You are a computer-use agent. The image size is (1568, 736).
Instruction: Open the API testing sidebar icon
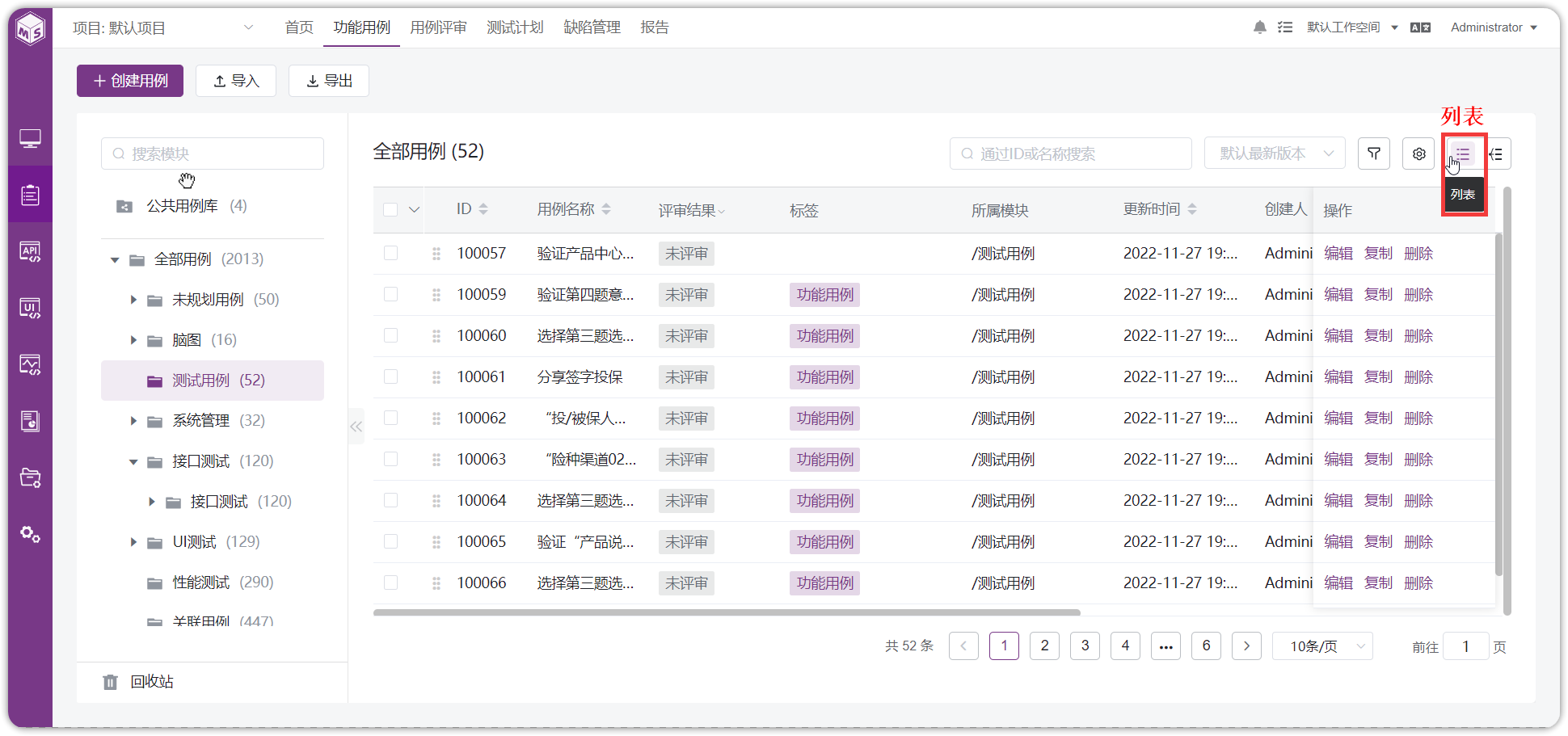(31, 252)
